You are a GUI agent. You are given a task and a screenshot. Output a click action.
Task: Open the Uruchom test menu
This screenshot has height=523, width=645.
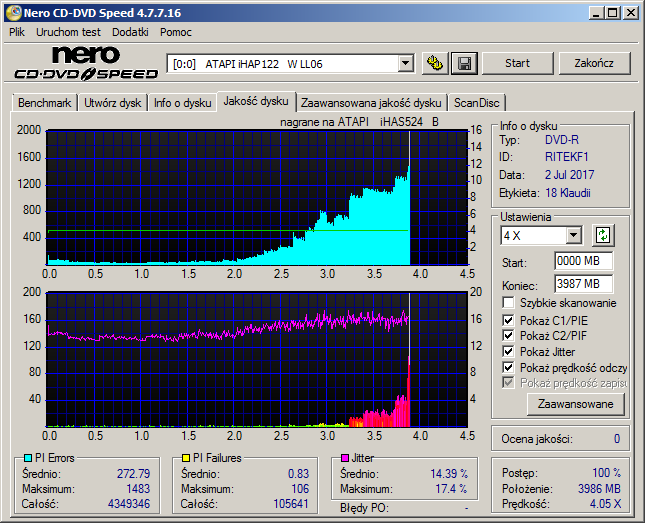pos(68,32)
